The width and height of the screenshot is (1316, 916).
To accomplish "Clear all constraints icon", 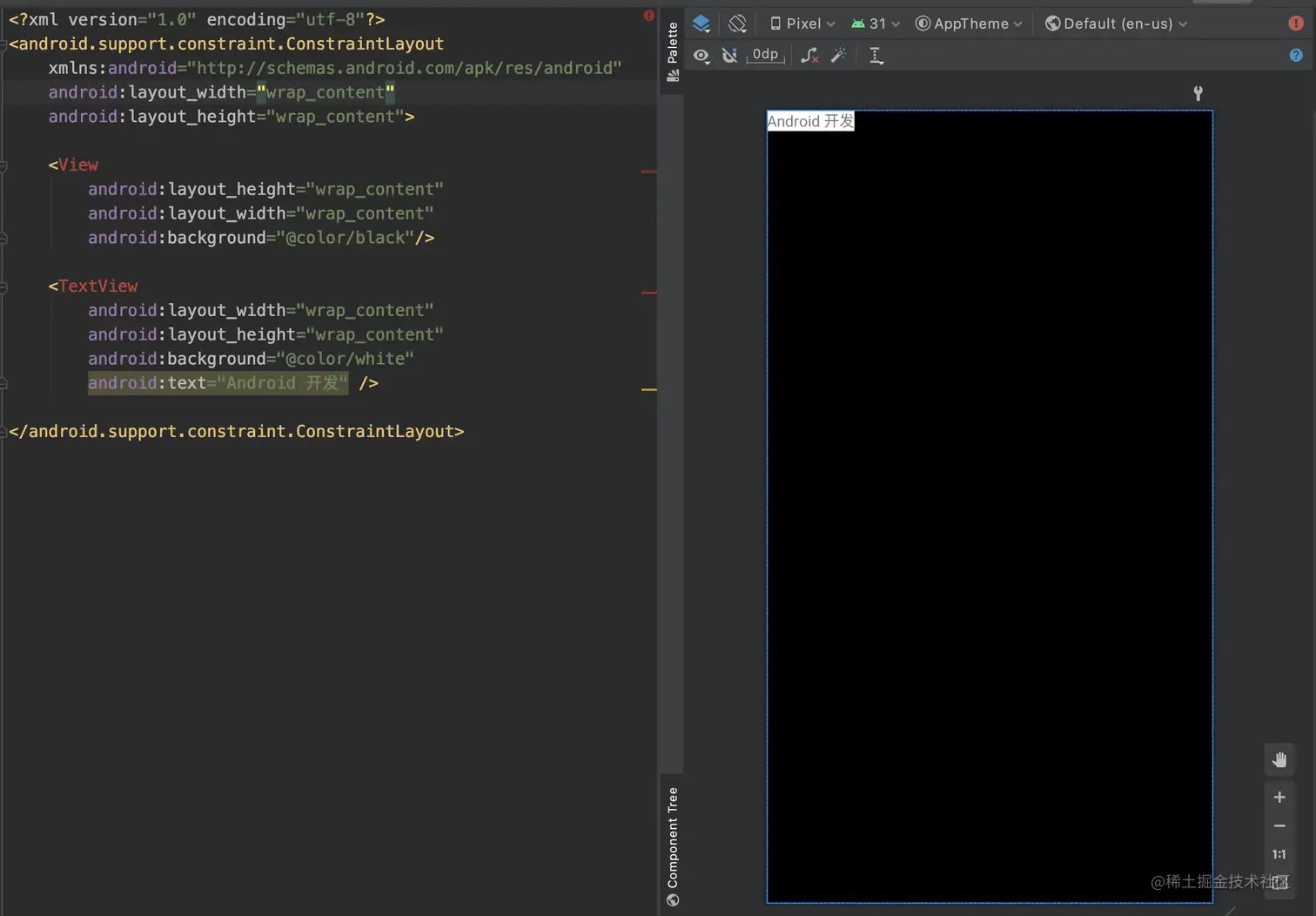I will pyautogui.click(x=809, y=56).
